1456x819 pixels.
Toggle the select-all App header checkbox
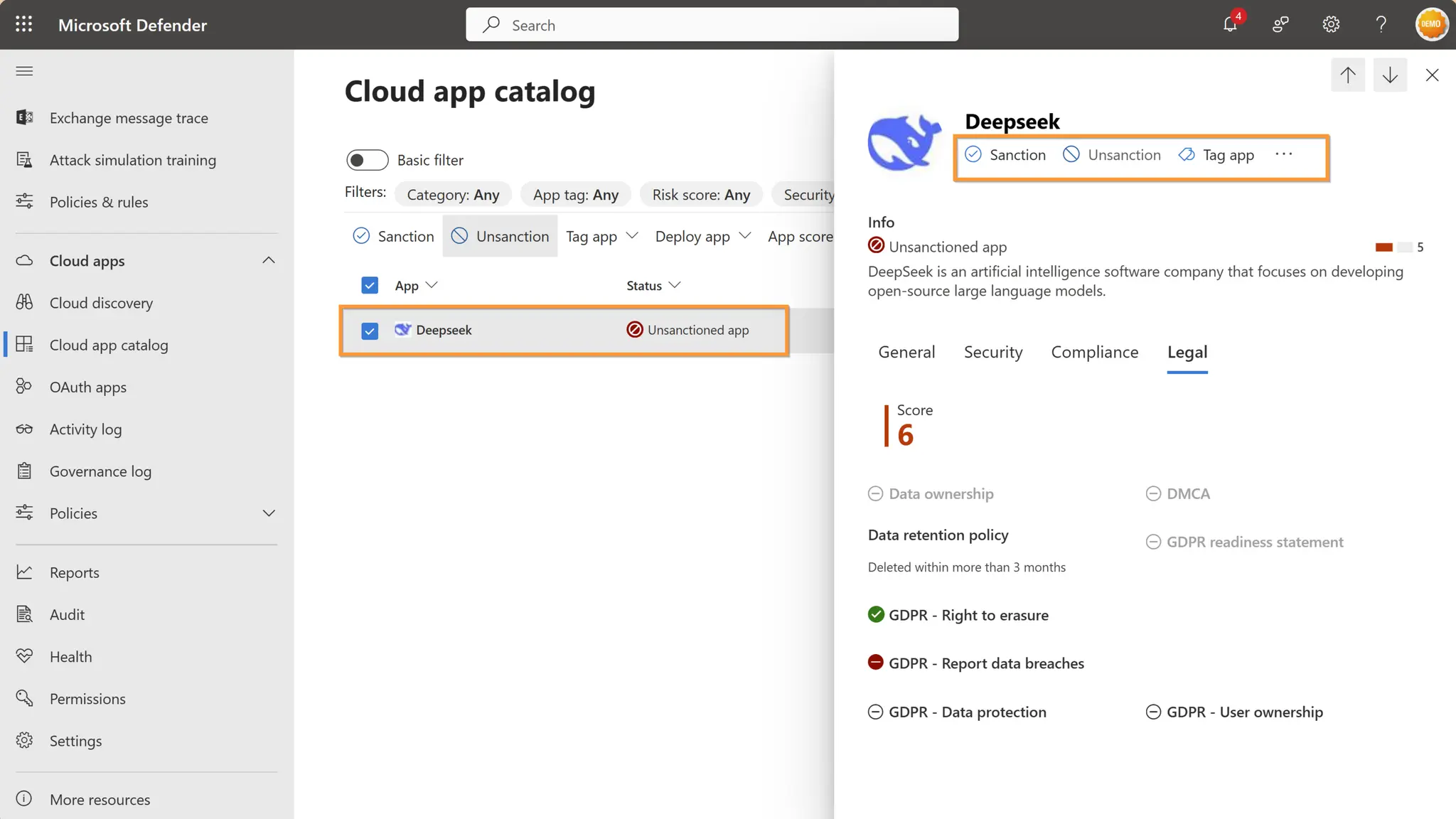click(370, 285)
